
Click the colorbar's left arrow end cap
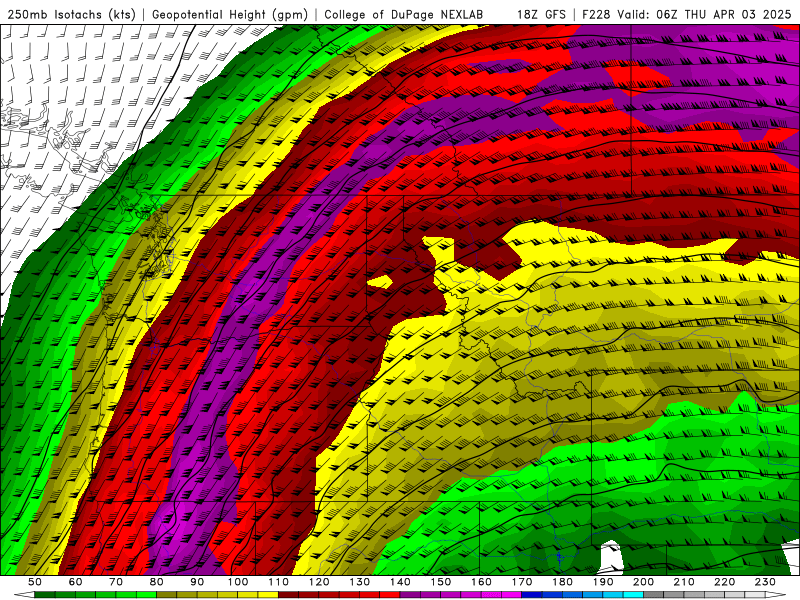coord(24,595)
